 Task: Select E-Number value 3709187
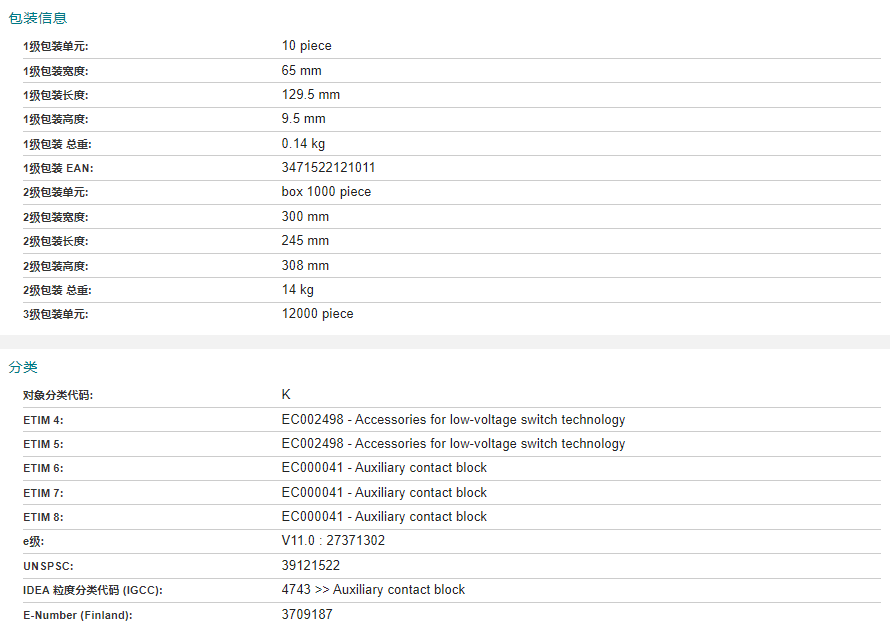[307, 615]
